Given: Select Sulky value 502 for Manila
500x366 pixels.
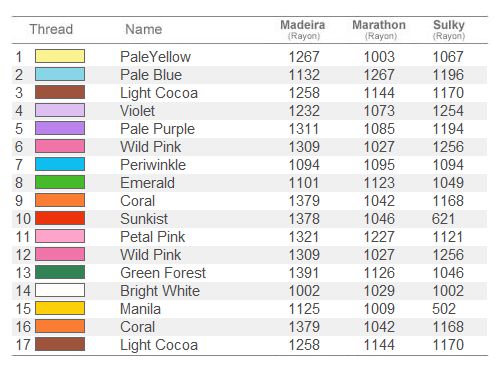Looking at the screenshot, I should pos(444,309).
